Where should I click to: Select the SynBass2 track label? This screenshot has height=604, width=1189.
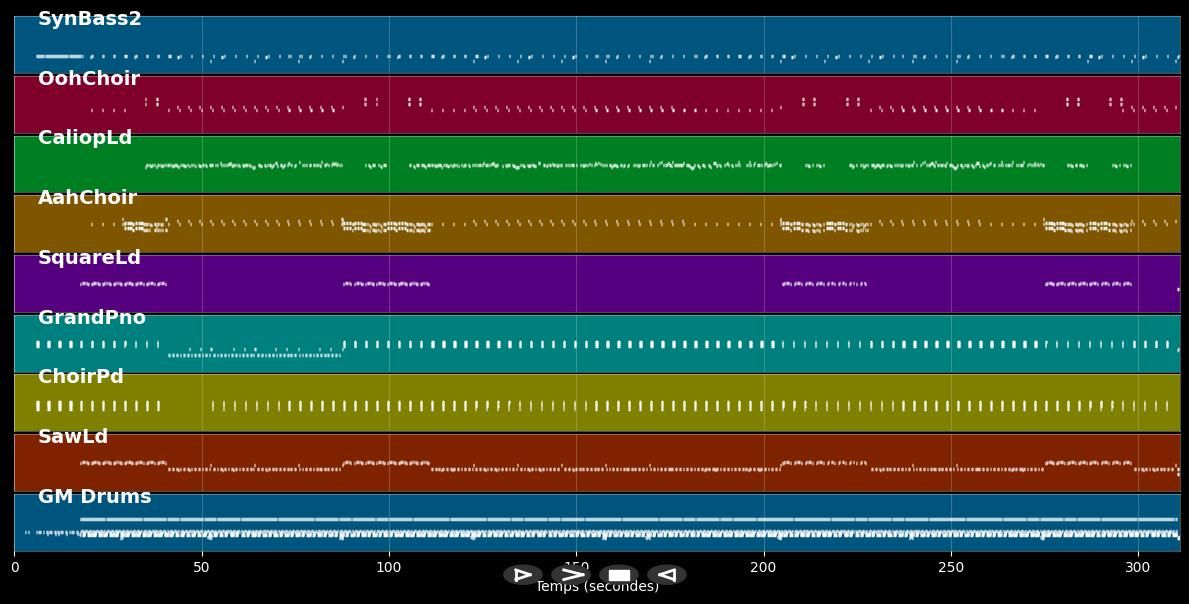tap(89, 19)
